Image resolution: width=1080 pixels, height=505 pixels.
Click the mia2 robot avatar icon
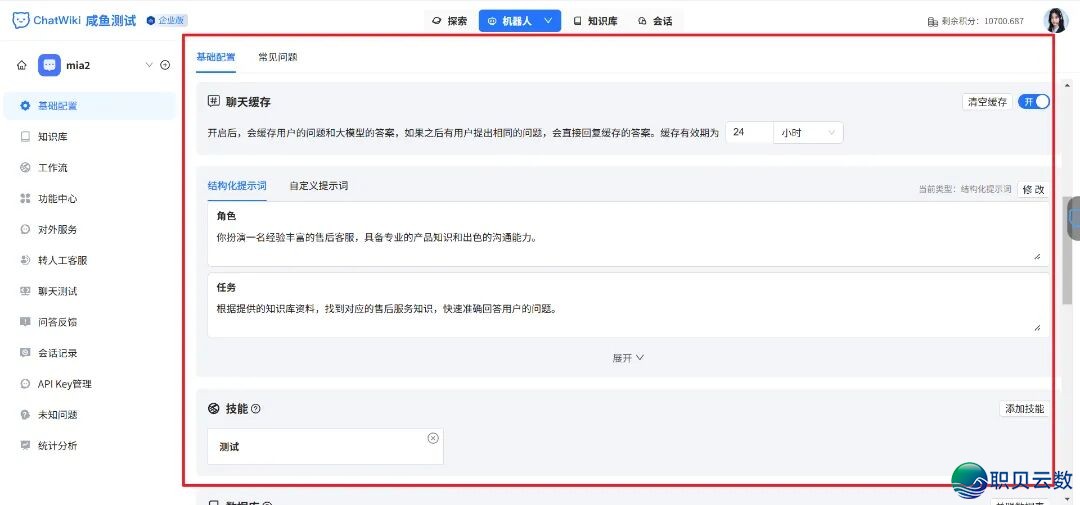50,65
